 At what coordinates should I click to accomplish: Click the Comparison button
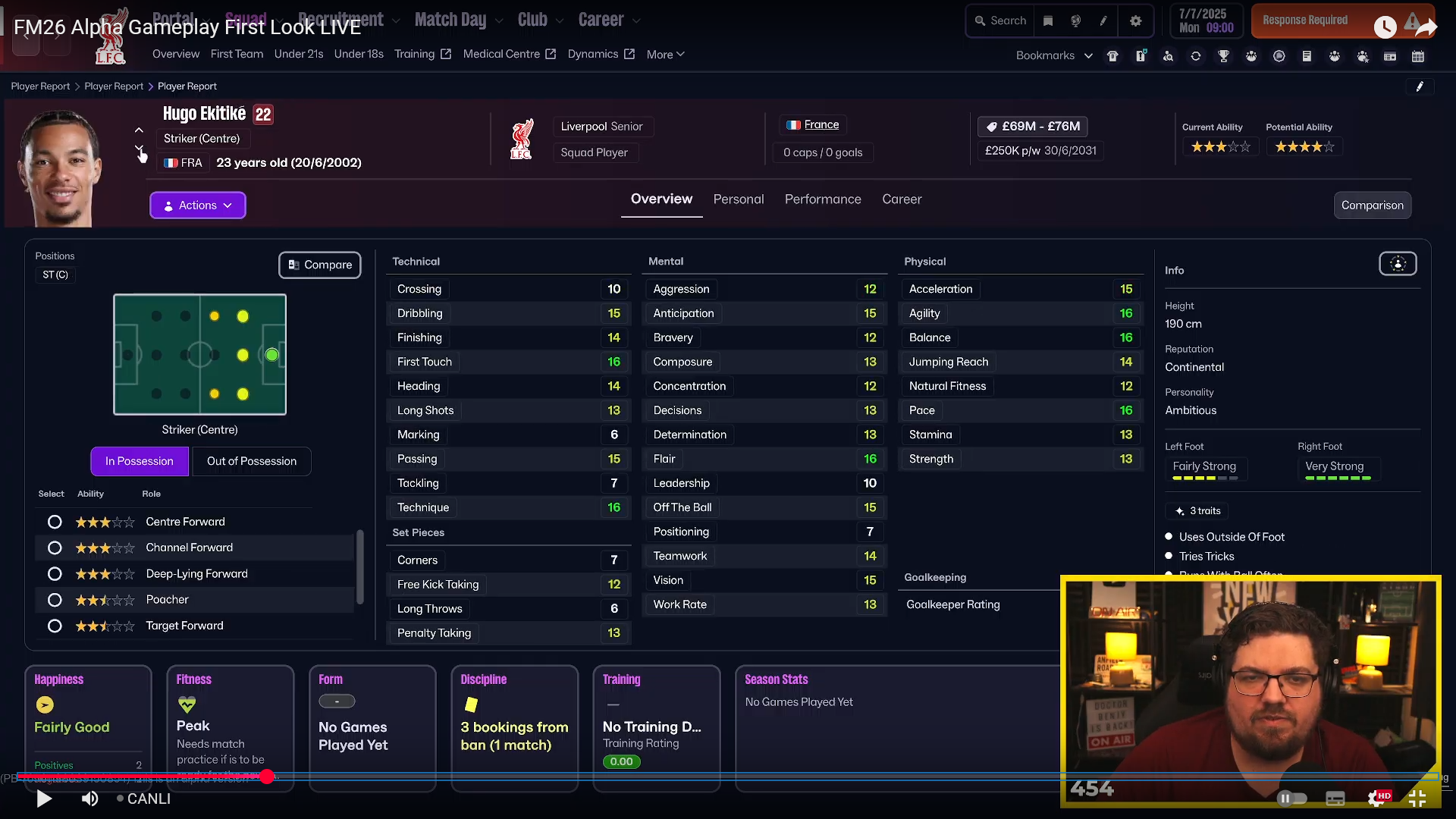(x=1372, y=206)
